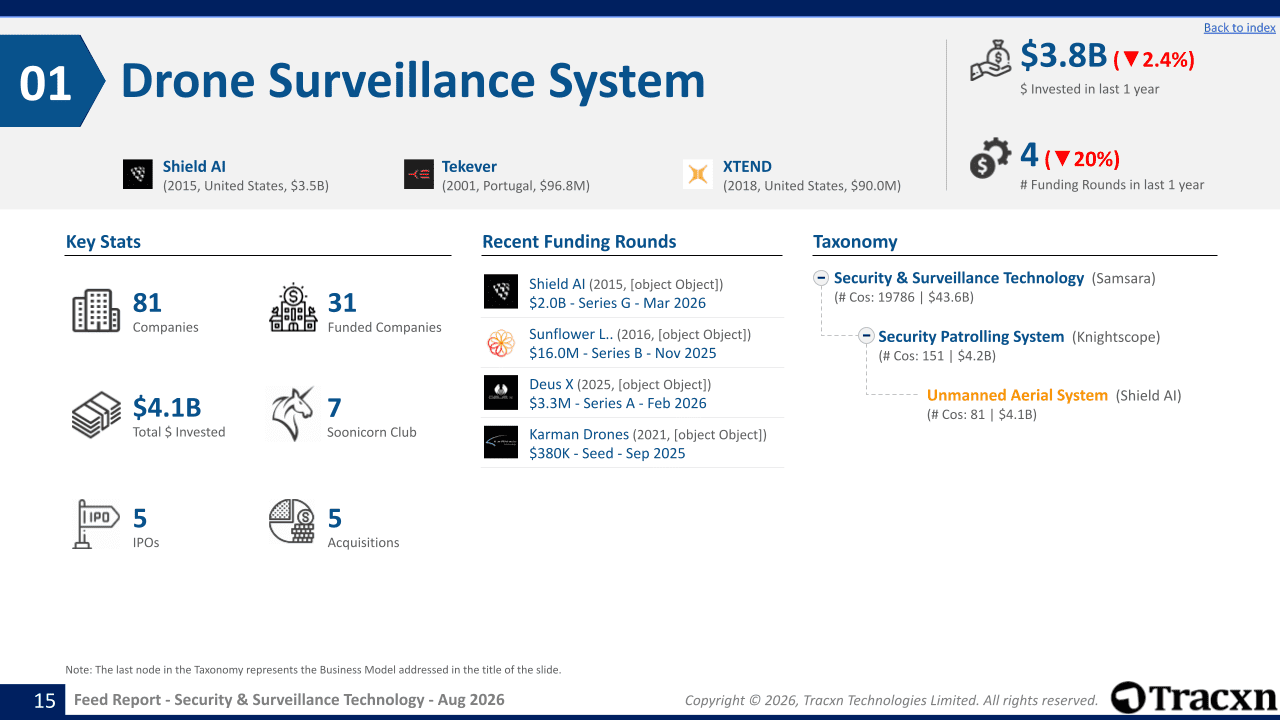The height and width of the screenshot is (720, 1280).
Task: Select Security & Surveillance Technology taxonomy node
Action: [959, 278]
